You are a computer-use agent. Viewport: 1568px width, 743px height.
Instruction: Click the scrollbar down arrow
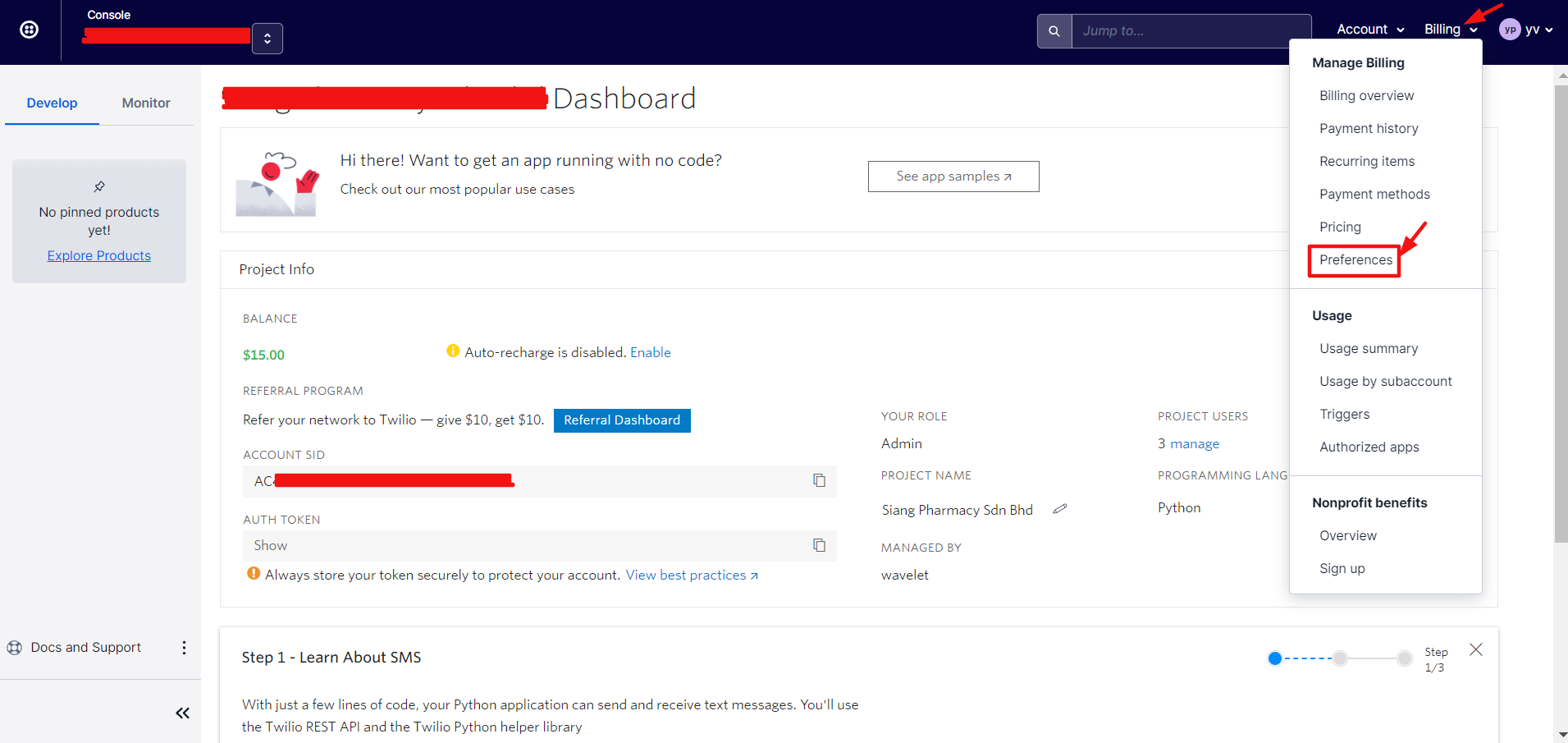click(x=1561, y=735)
